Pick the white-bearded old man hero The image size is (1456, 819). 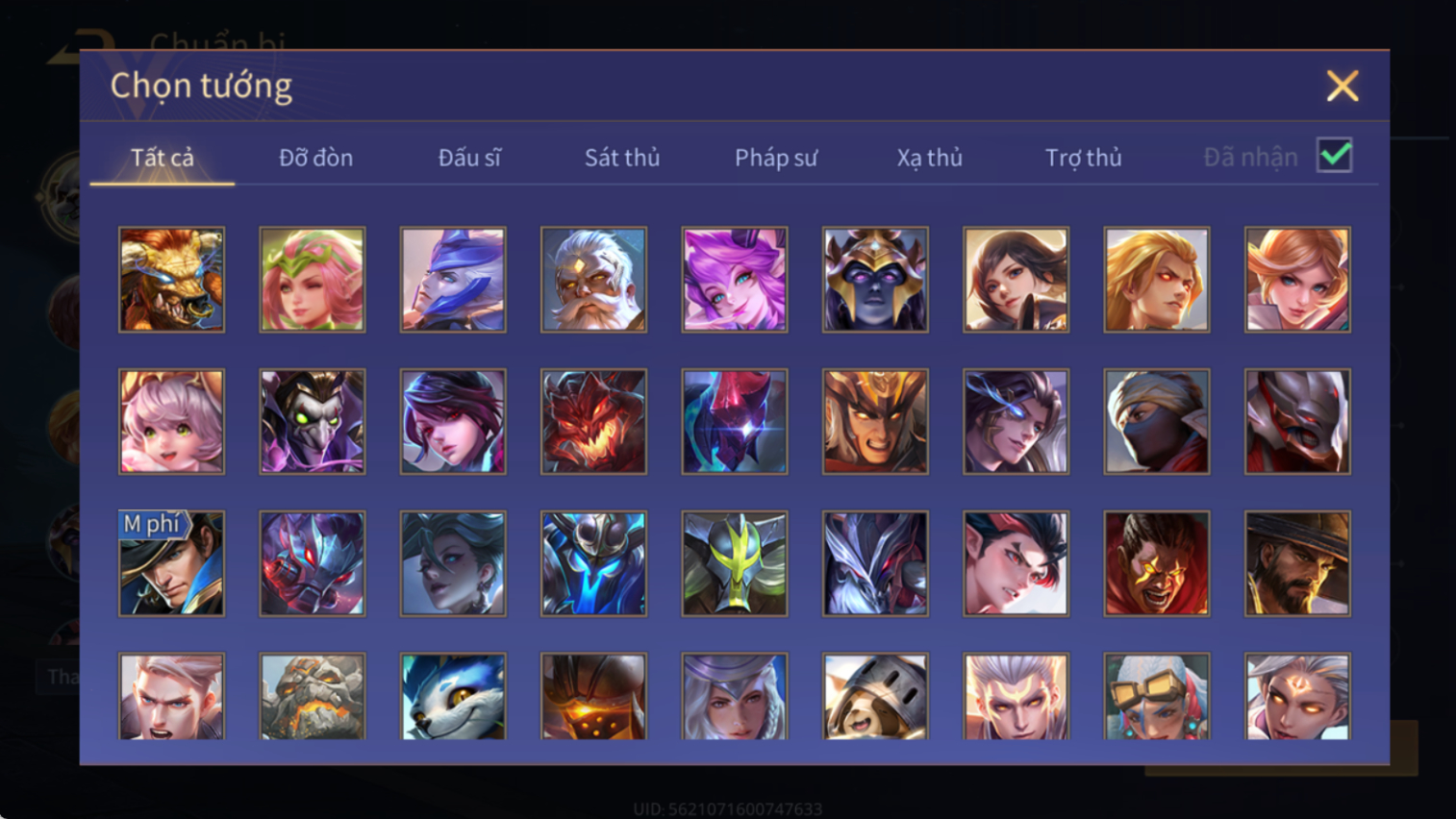[x=593, y=280]
